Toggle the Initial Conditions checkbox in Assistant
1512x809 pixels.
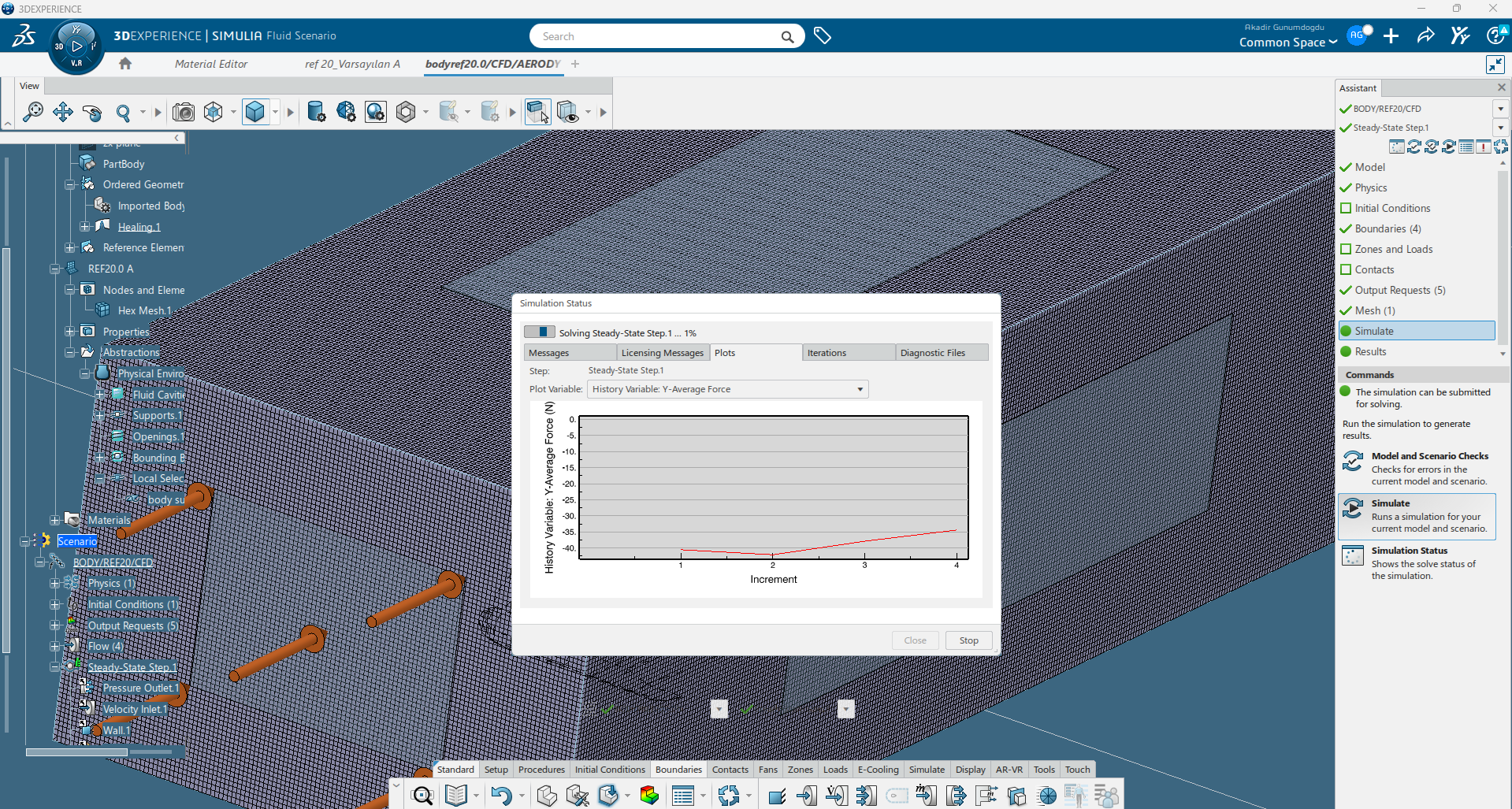[1346, 208]
